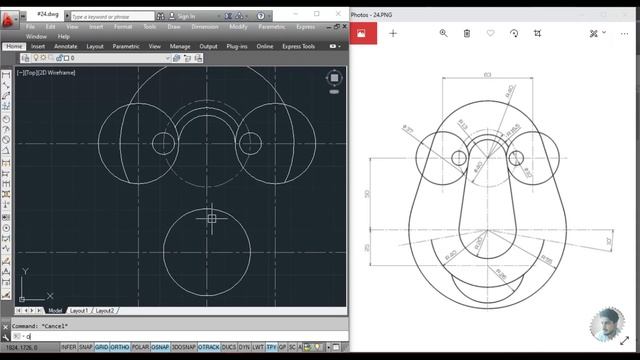Open Edit & Create in Photos

click(x=593, y=33)
